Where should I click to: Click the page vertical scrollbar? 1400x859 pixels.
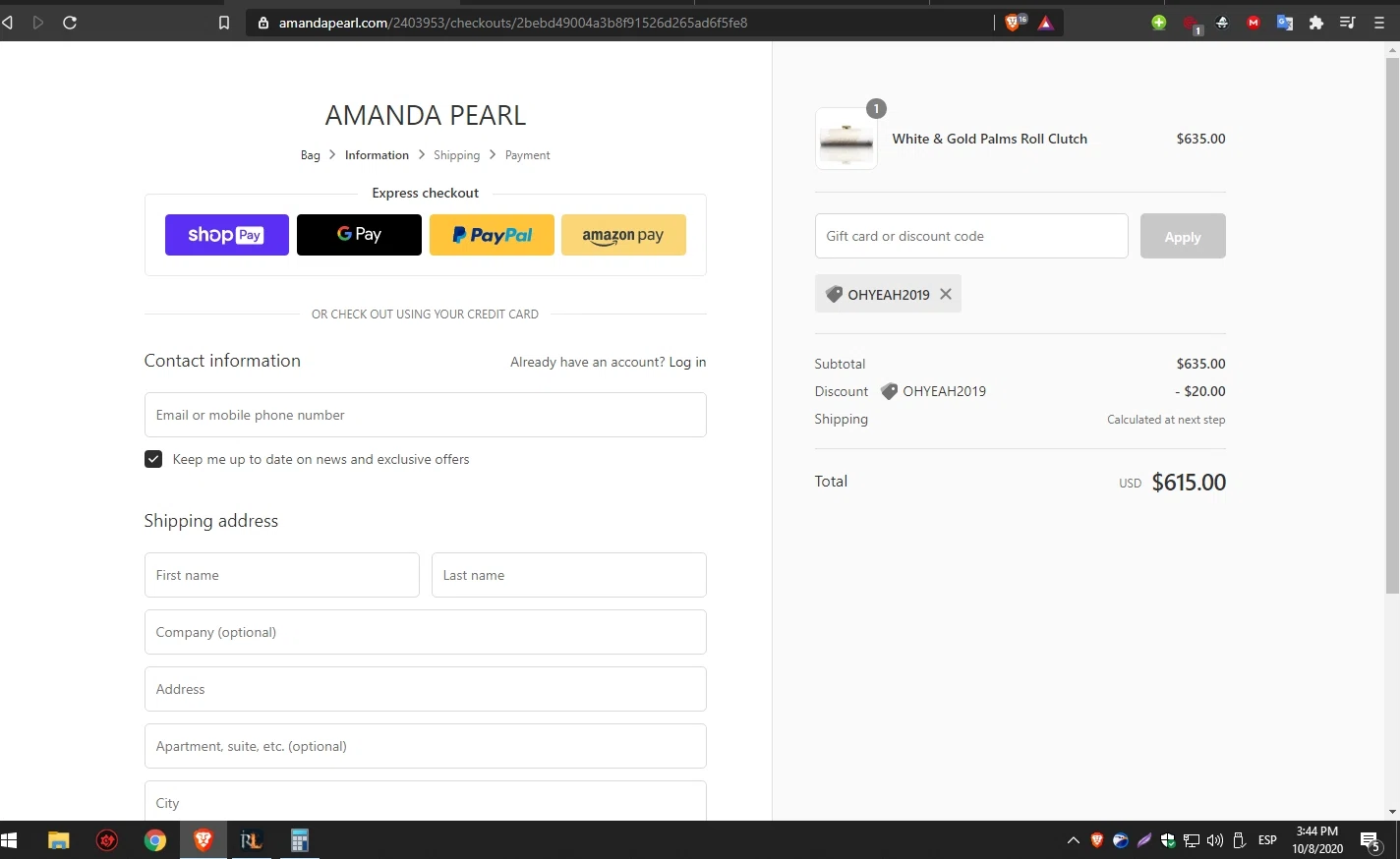click(x=1392, y=324)
